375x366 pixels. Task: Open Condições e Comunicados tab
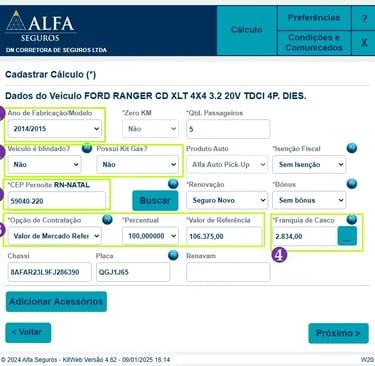point(314,43)
